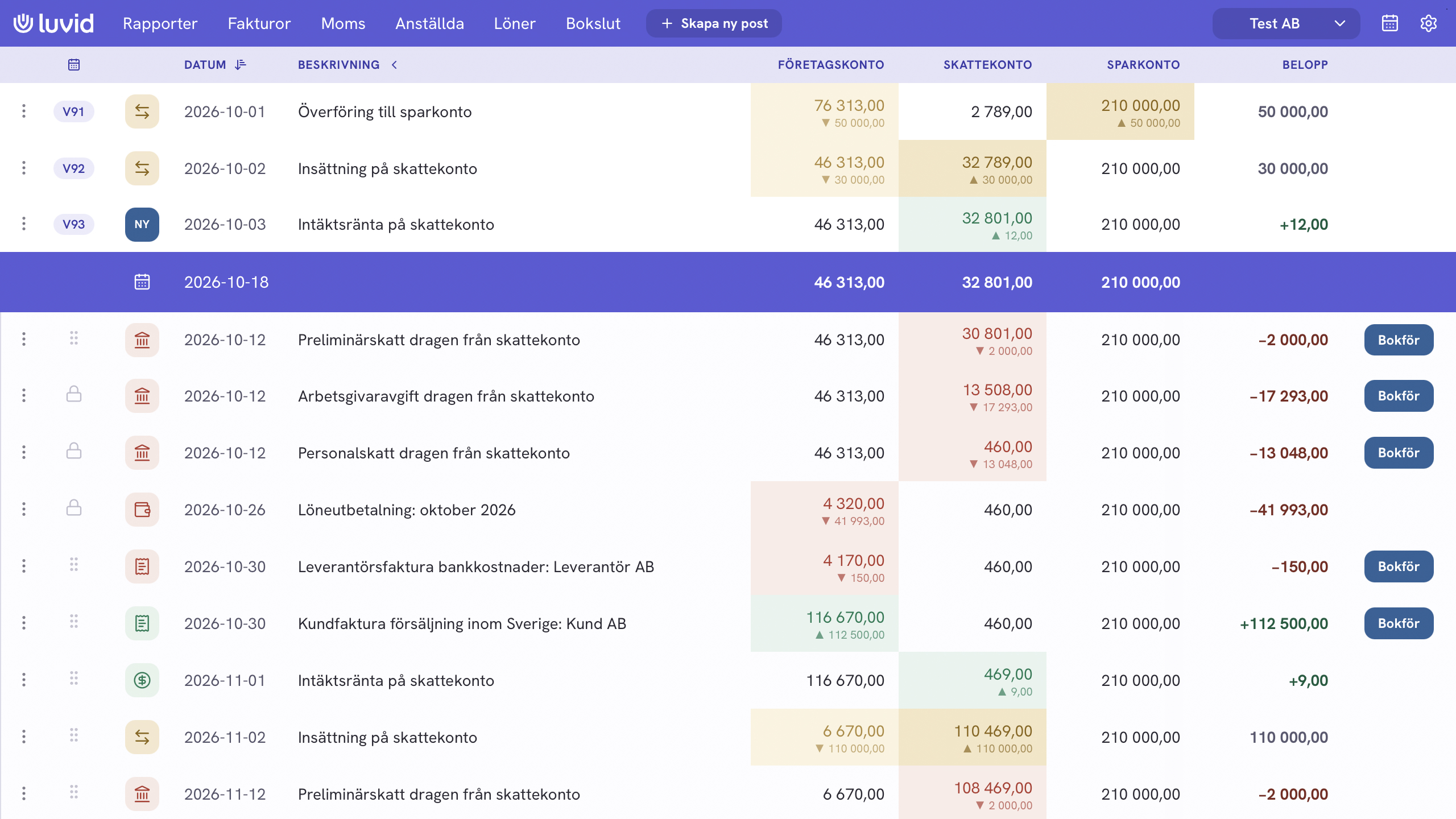This screenshot has width=1456, height=819.
Task: Click lock icon on Arbetsgivaravgift row
Action: [x=74, y=394]
